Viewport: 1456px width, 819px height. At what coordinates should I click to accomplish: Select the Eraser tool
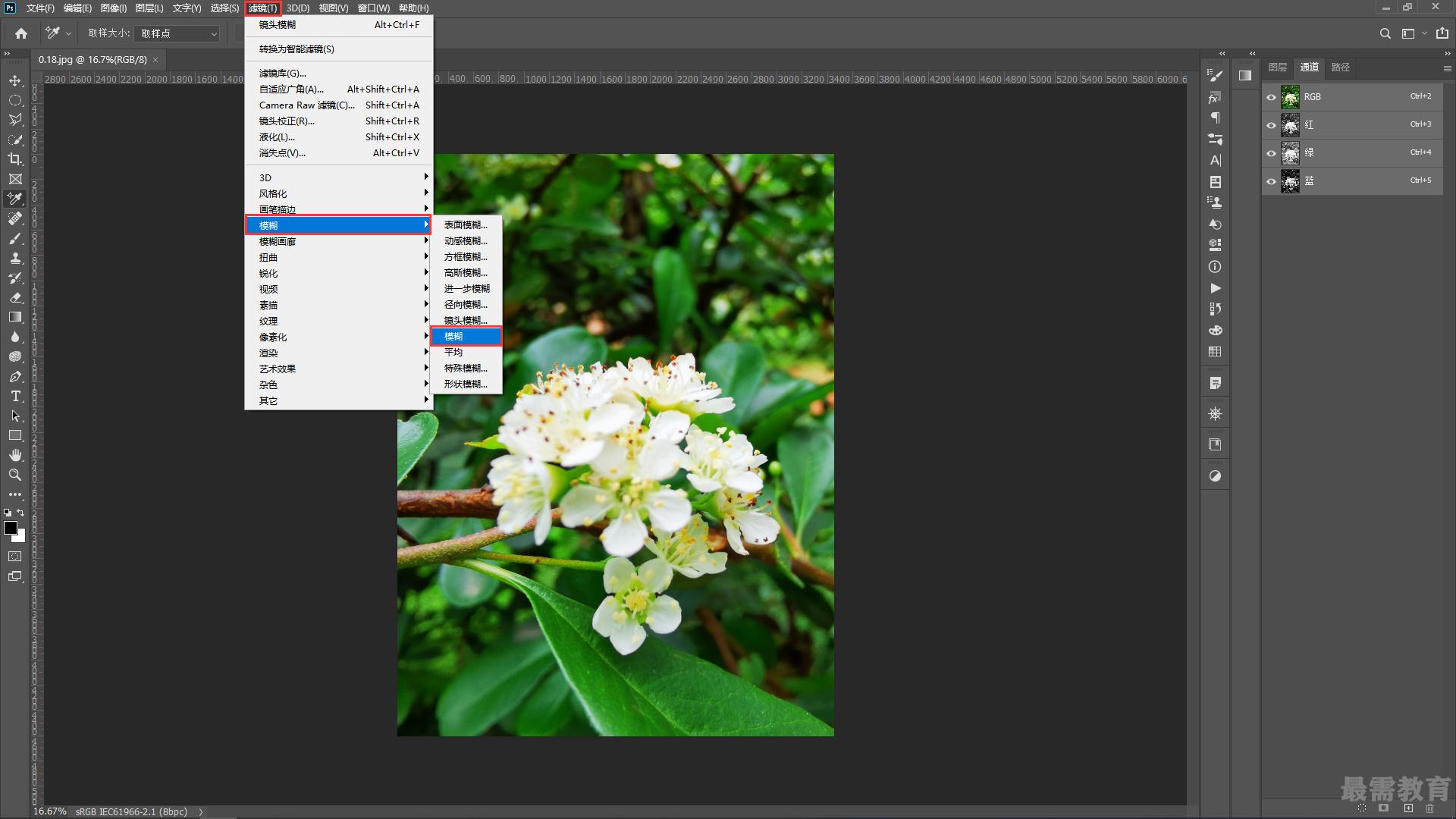(x=15, y=297)
